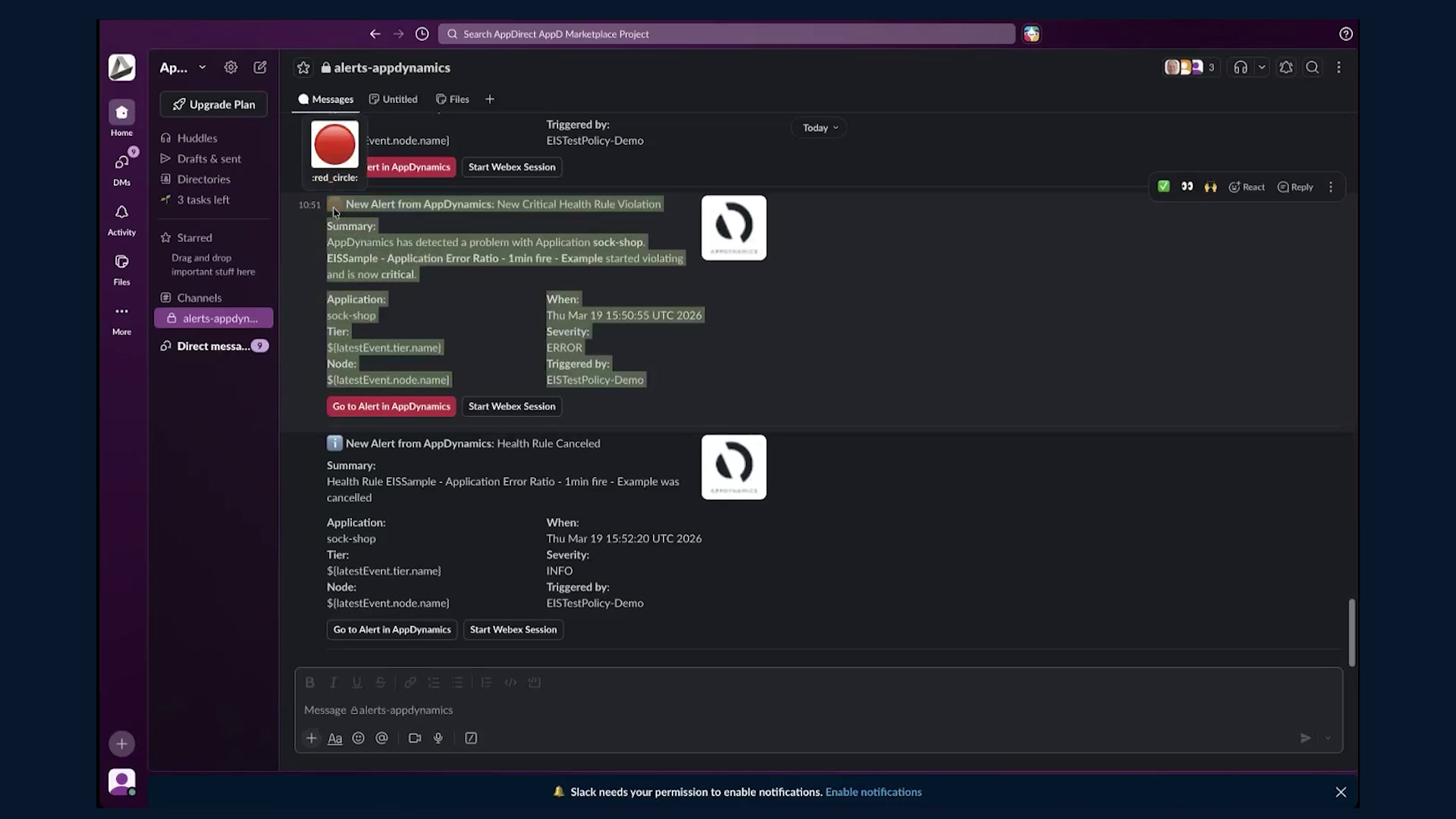Switch to the Files tab
The image size is (1456, 819).
[452, 99]
